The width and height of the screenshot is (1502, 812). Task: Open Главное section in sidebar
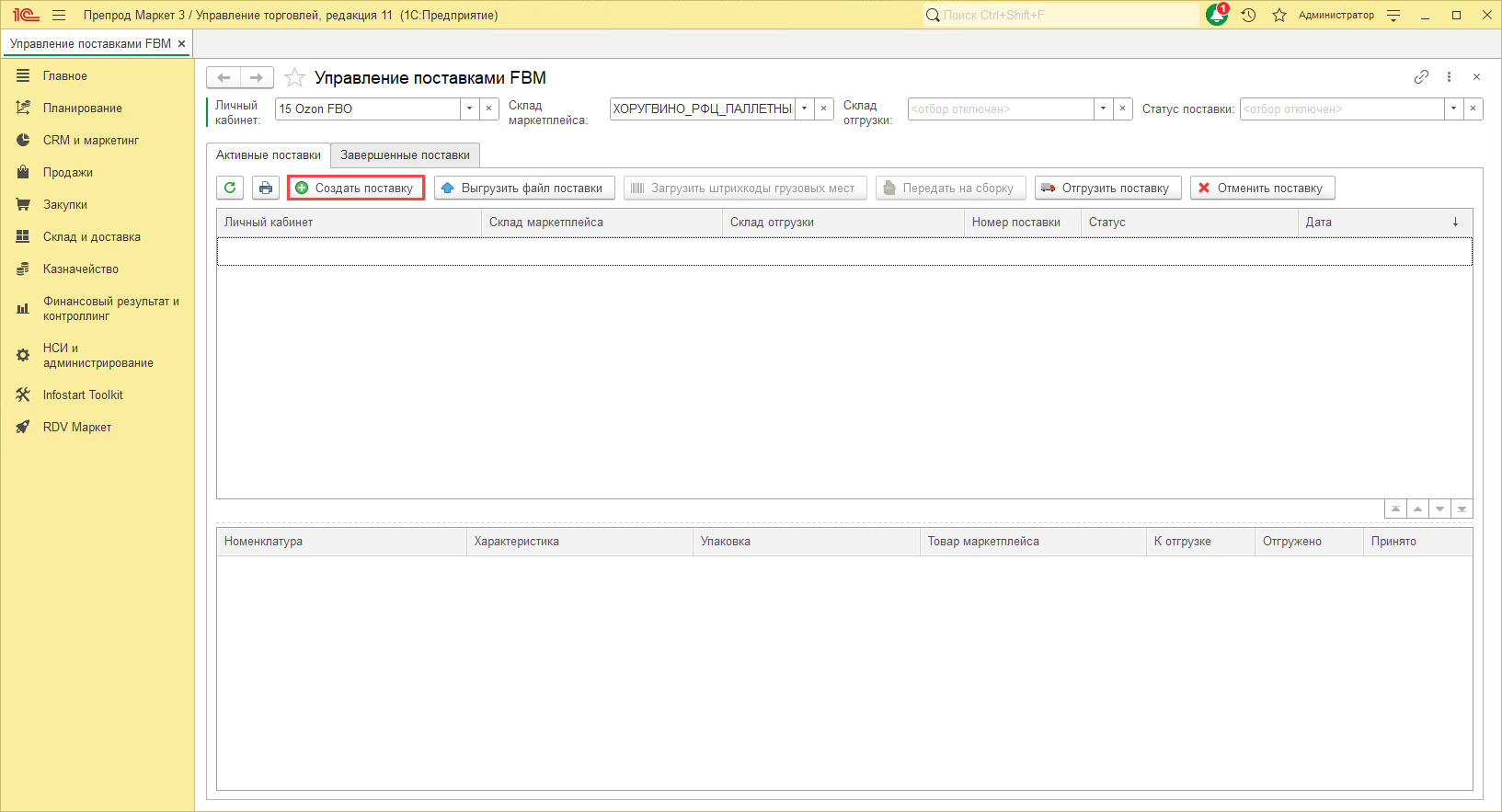97,75
